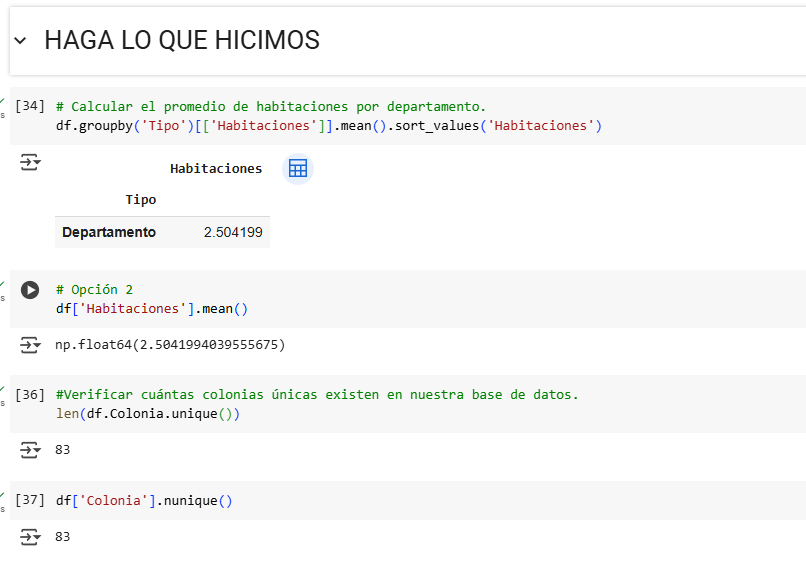Image resolution: width=806 pixels, height=566 pixels.
Task: Open the HAGA LO QUE HICIMOS heading
Action: coord(182,40)
